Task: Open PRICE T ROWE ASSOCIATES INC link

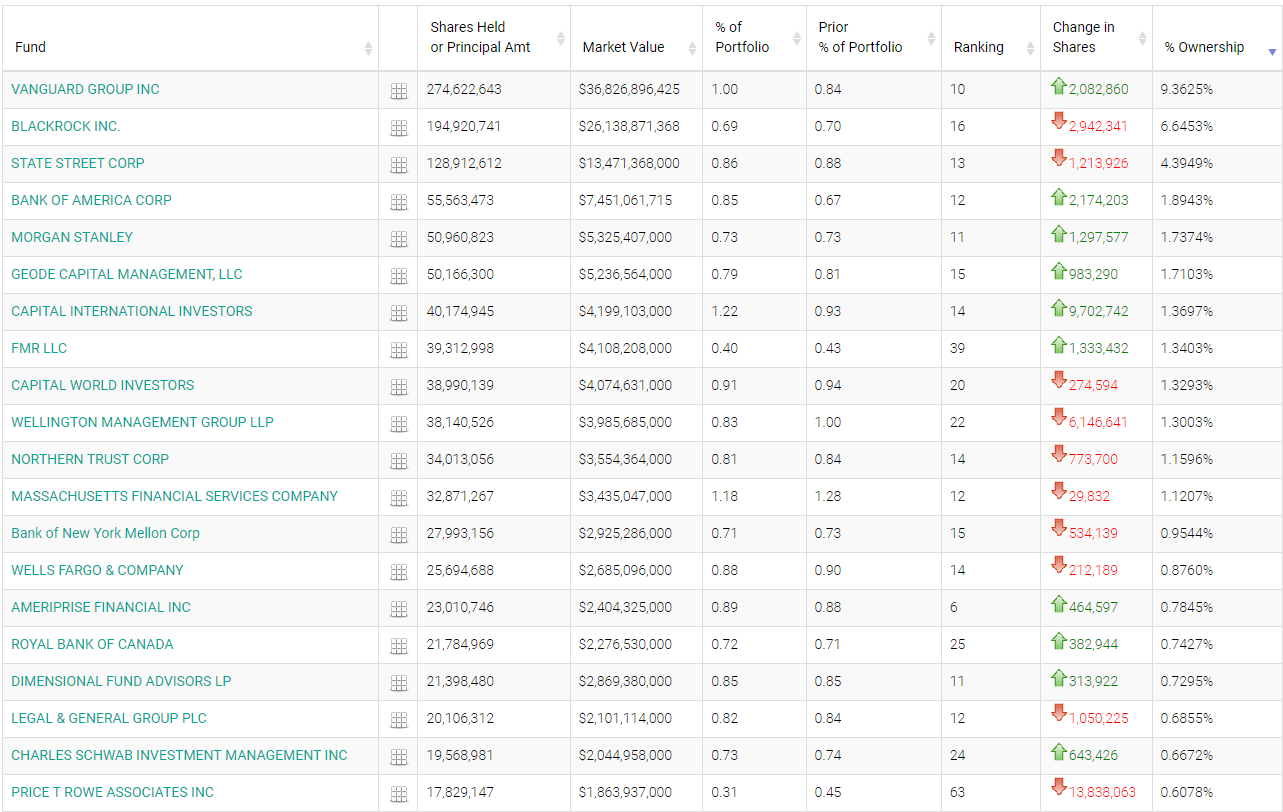Action: click(x=113, y=792)
